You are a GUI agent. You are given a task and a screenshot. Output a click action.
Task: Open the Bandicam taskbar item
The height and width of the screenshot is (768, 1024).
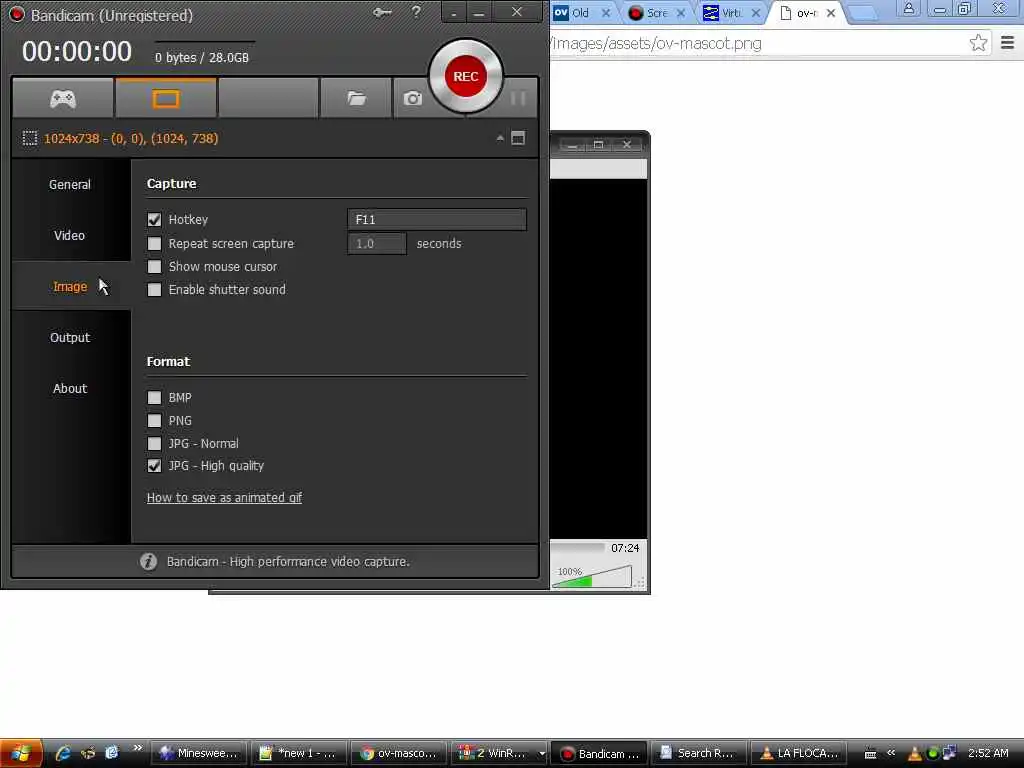pos(599,753)
